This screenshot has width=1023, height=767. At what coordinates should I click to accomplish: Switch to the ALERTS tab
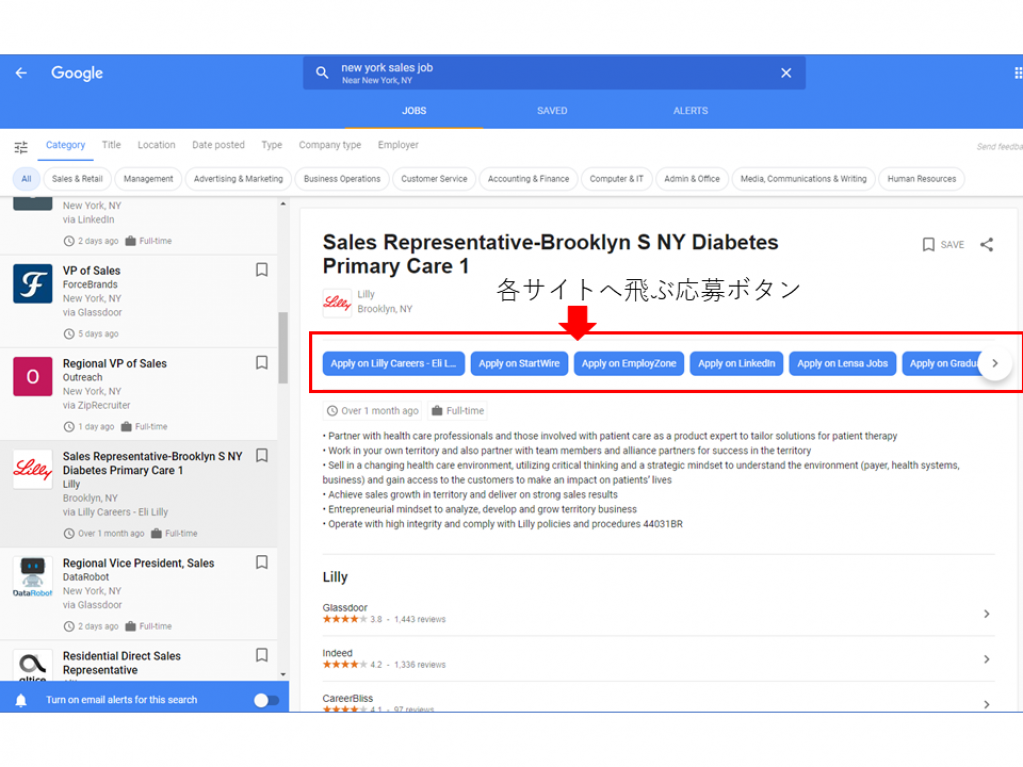pyautogui.click(x=690, y=111)
